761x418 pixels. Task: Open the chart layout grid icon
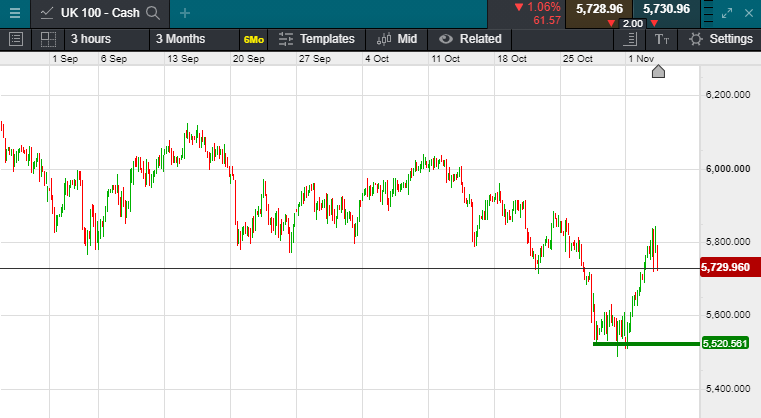(x=47, y=39)
